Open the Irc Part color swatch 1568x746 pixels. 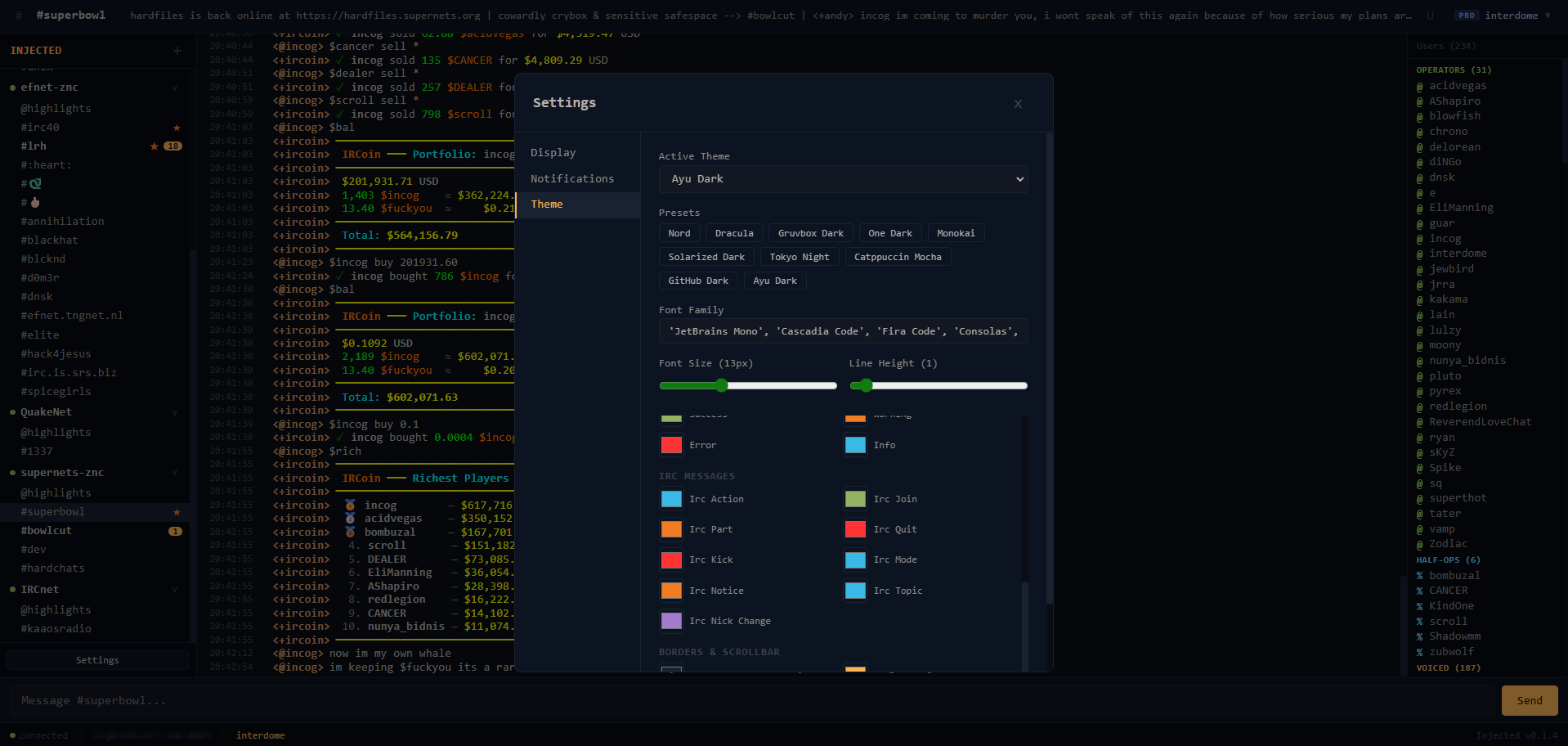coord(671,529)
